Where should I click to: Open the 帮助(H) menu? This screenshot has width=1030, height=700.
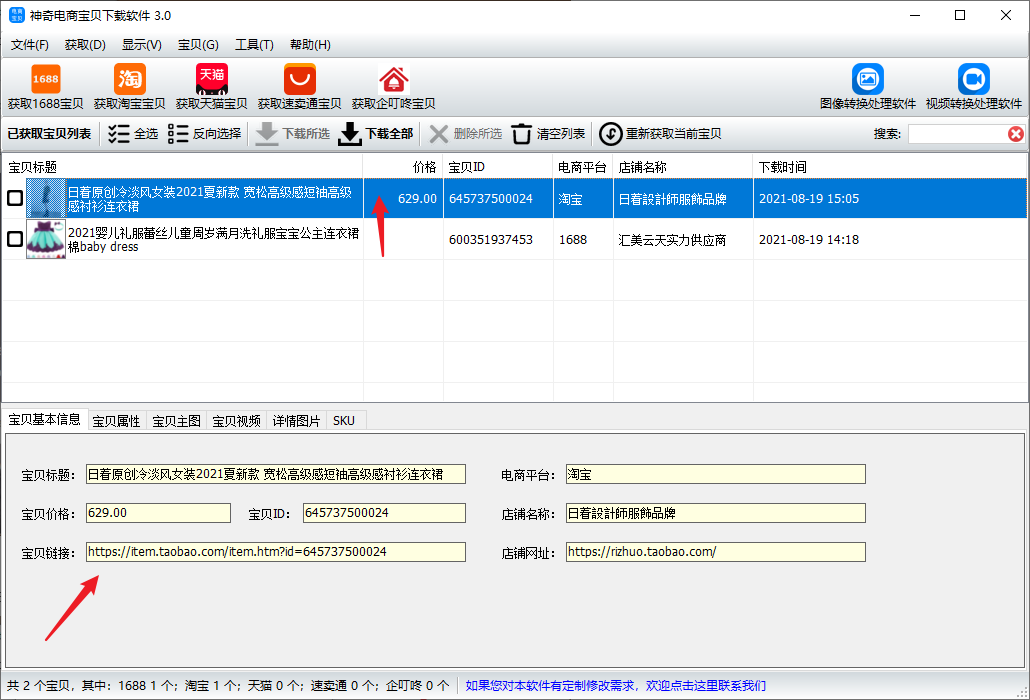[x=310, y=45]
